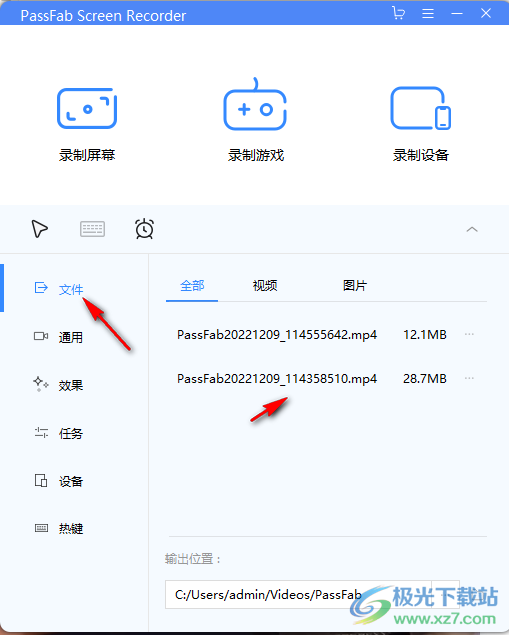
Task: Open 任务 task settings
Action: 71,433
